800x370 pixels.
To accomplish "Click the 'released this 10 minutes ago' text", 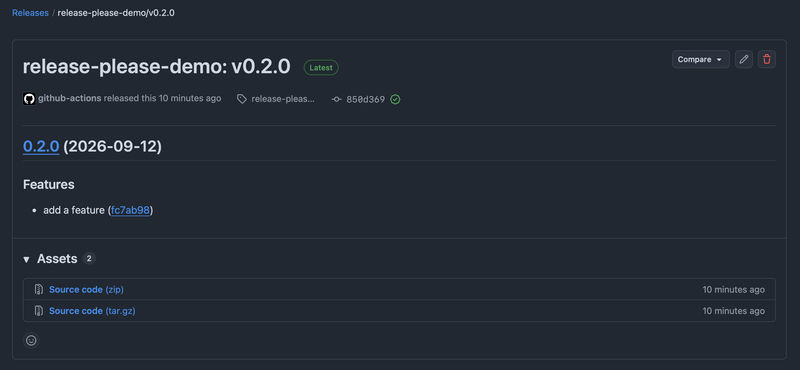I will (x=162, y=98).
